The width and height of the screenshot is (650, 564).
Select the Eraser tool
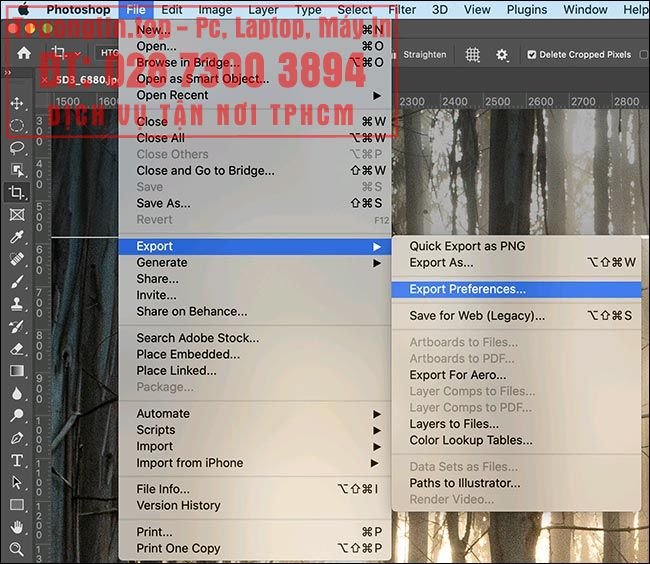(x=17, y=349)
